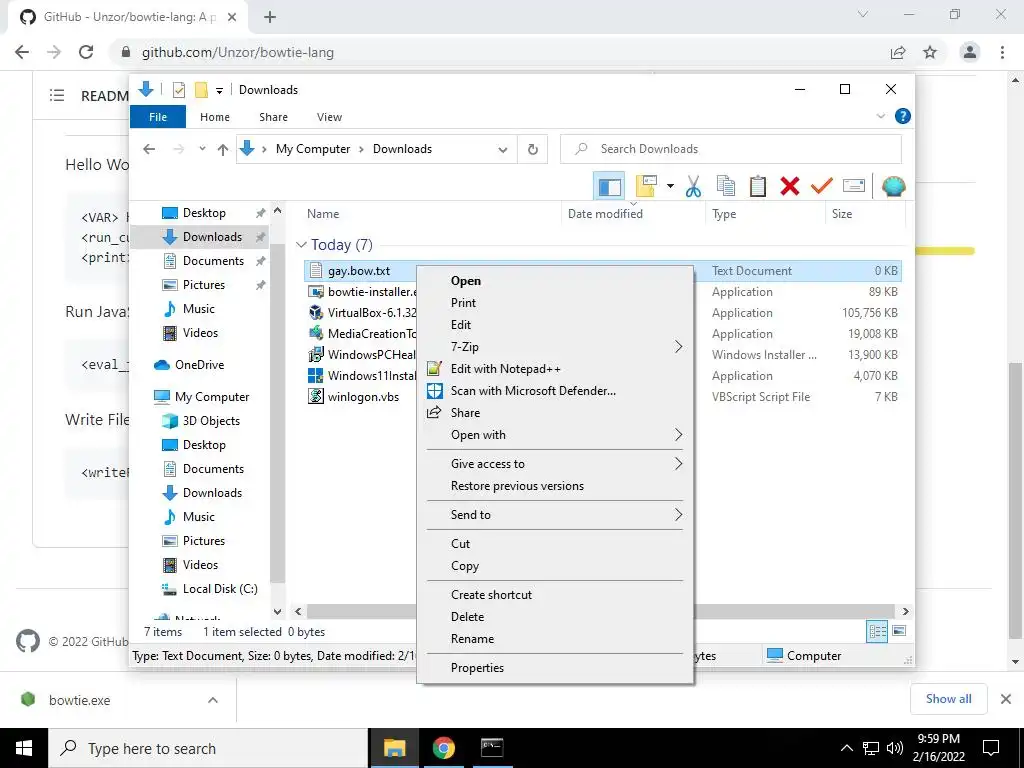Select the VirtualBox installer file
Image resolution: width=1024 pixels, height=768 pixels.
372,313
